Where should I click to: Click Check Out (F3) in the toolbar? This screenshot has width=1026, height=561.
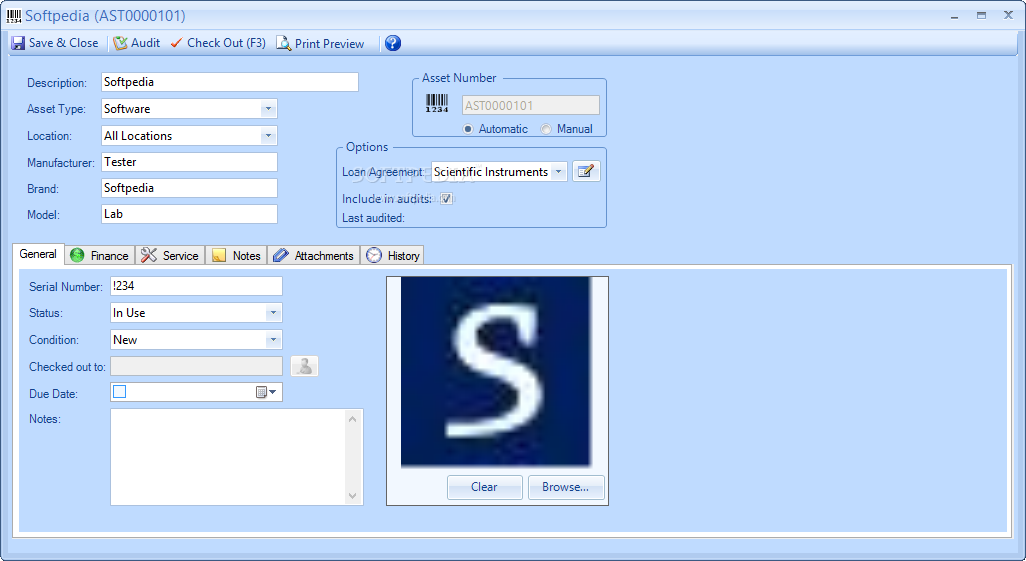pyautogui.click(x=218, y=43)
